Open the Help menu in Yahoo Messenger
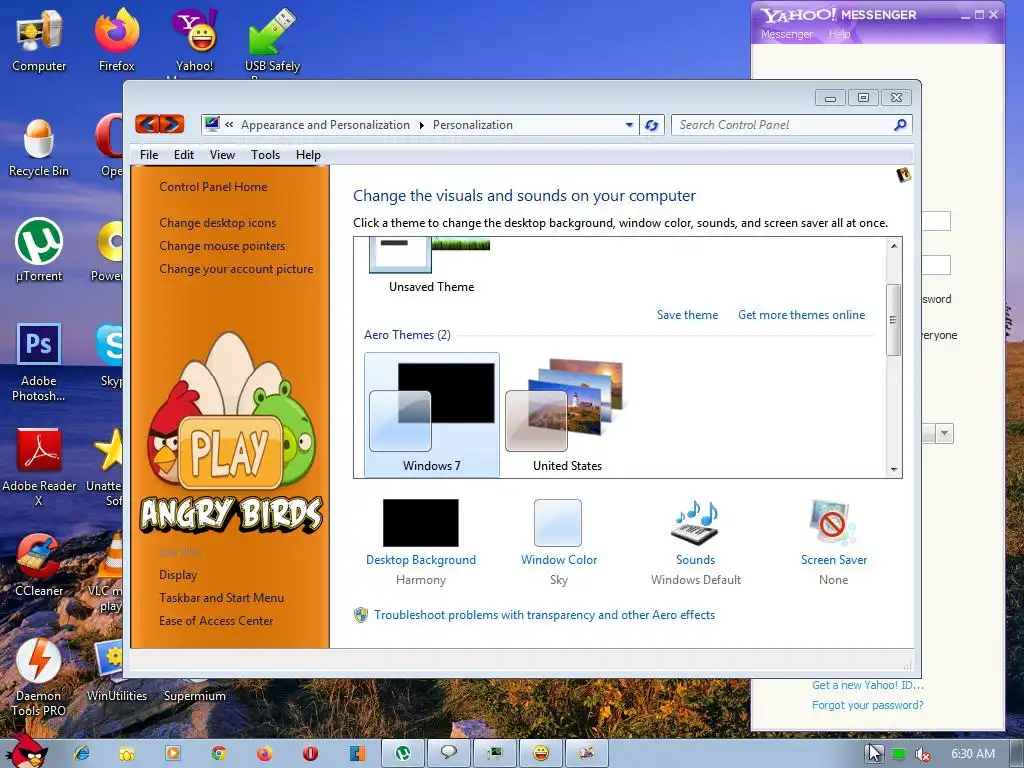This screenshot has width=1024, height=768. pyautogui.click(x=839, y=34)
